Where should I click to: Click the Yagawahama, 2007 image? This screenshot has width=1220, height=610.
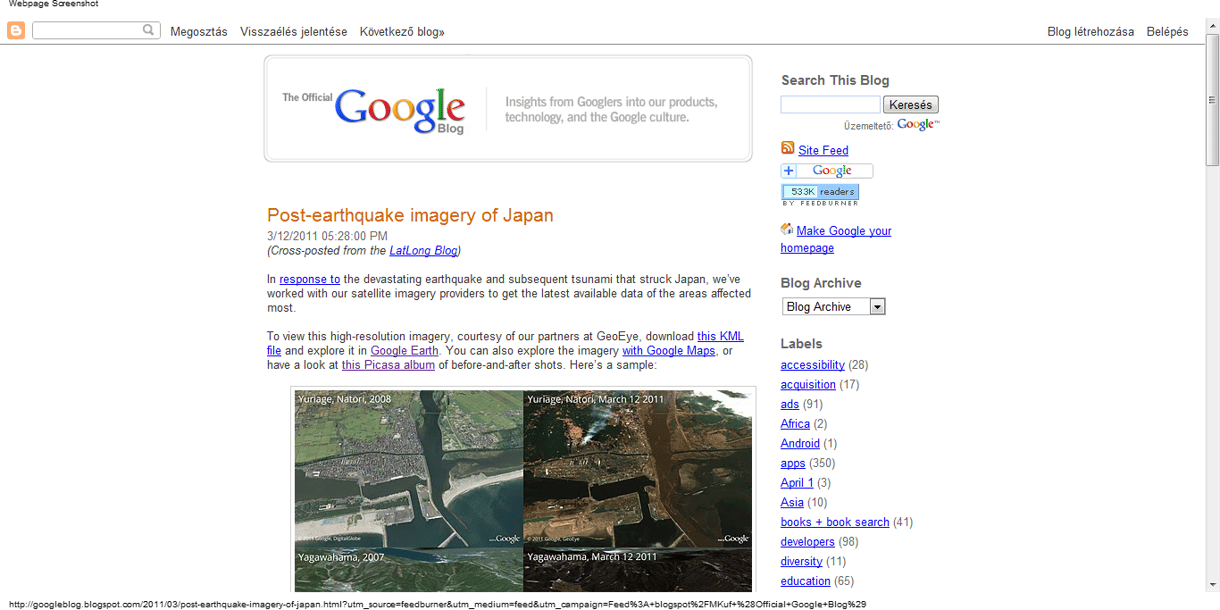pos(409,570)
